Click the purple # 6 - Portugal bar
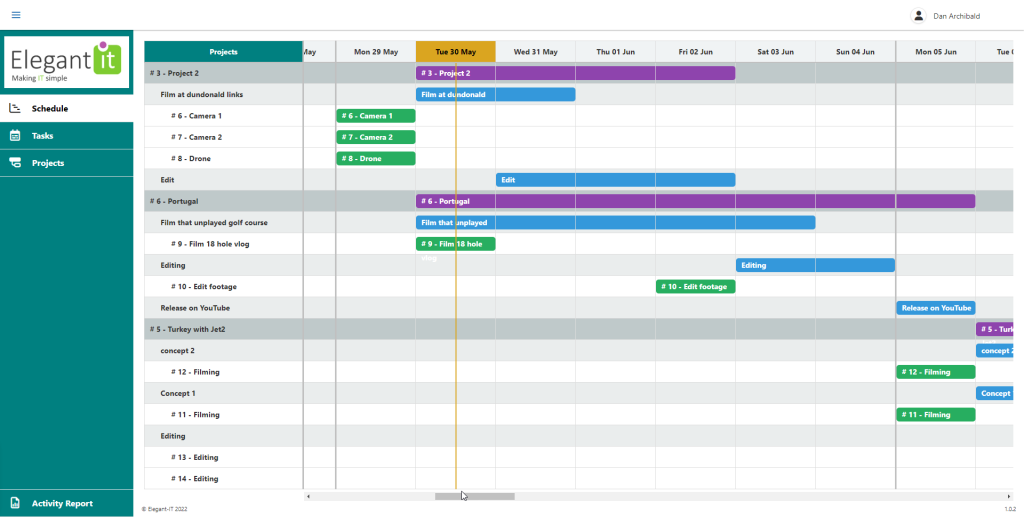The image size is (1024, 517). point(696,201)
